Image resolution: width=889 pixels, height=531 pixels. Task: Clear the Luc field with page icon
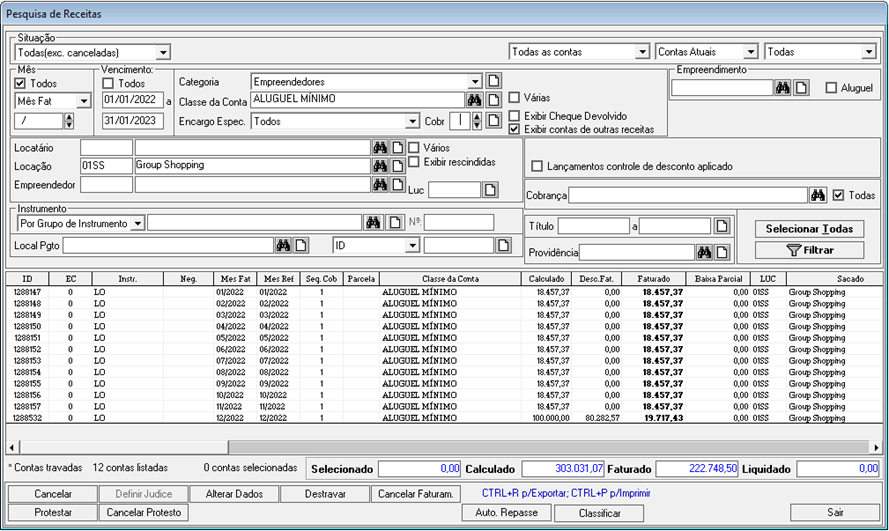[490, 190]
